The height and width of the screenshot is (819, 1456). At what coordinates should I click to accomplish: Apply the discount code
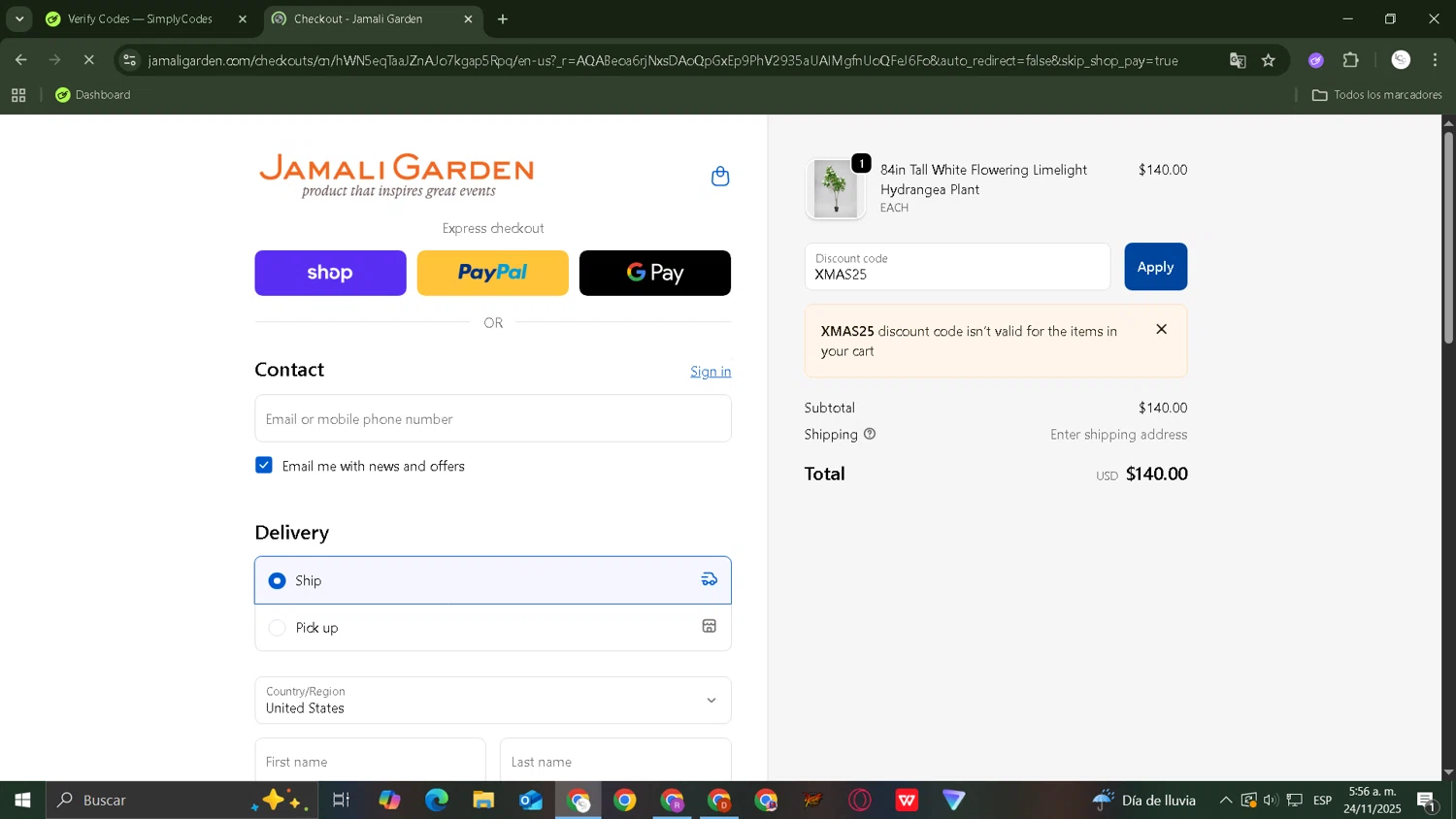(x=1155, y=267)
